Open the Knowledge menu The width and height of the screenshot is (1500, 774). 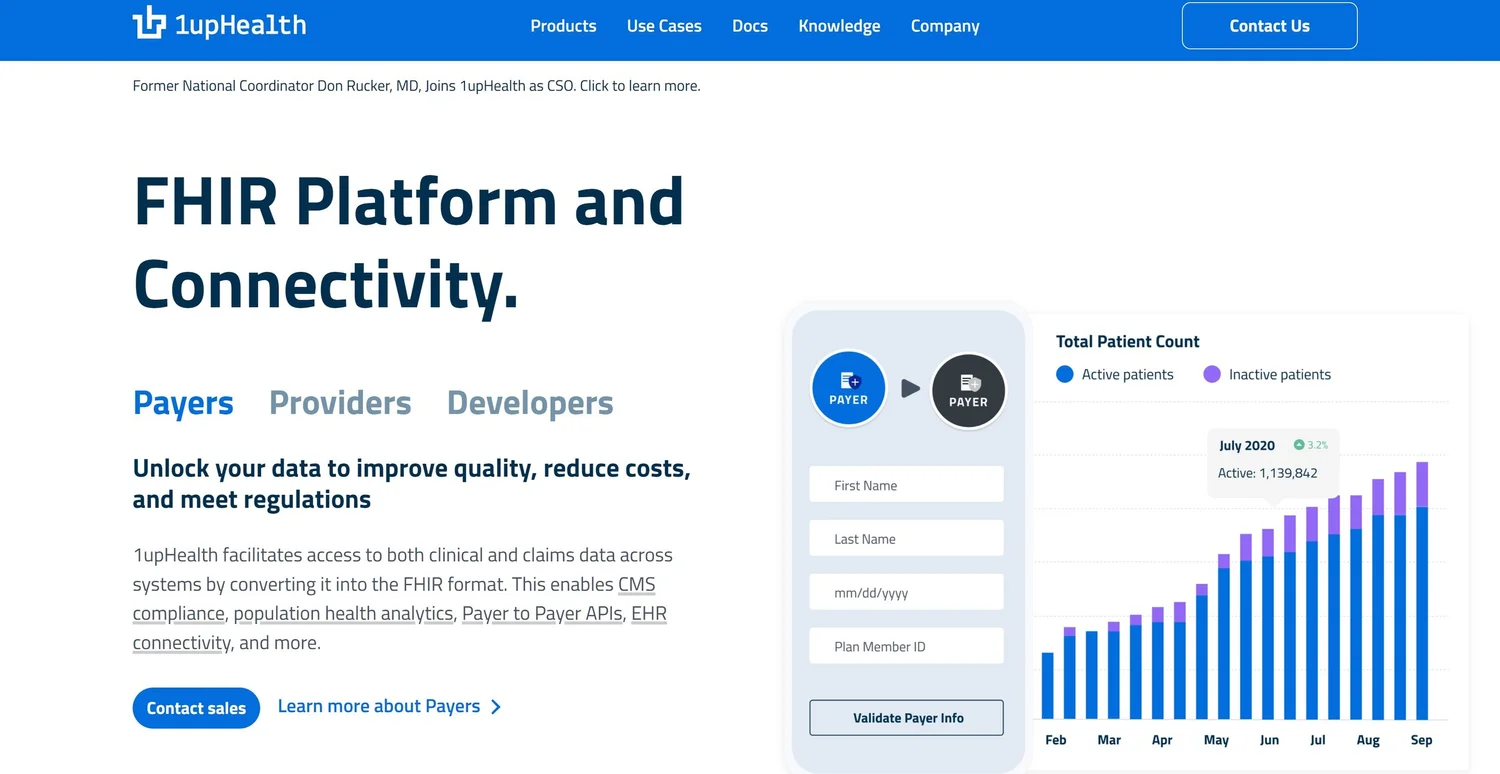(x=839, y=26)
